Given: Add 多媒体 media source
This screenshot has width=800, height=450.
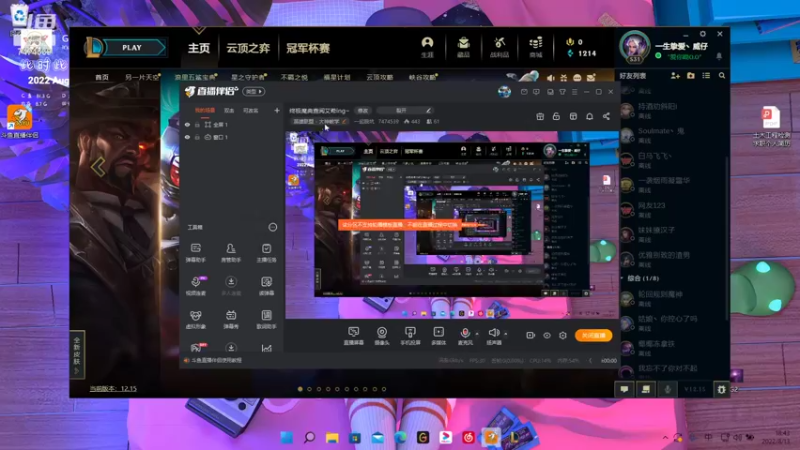Looking at the screenshot, I should point(438,336).
